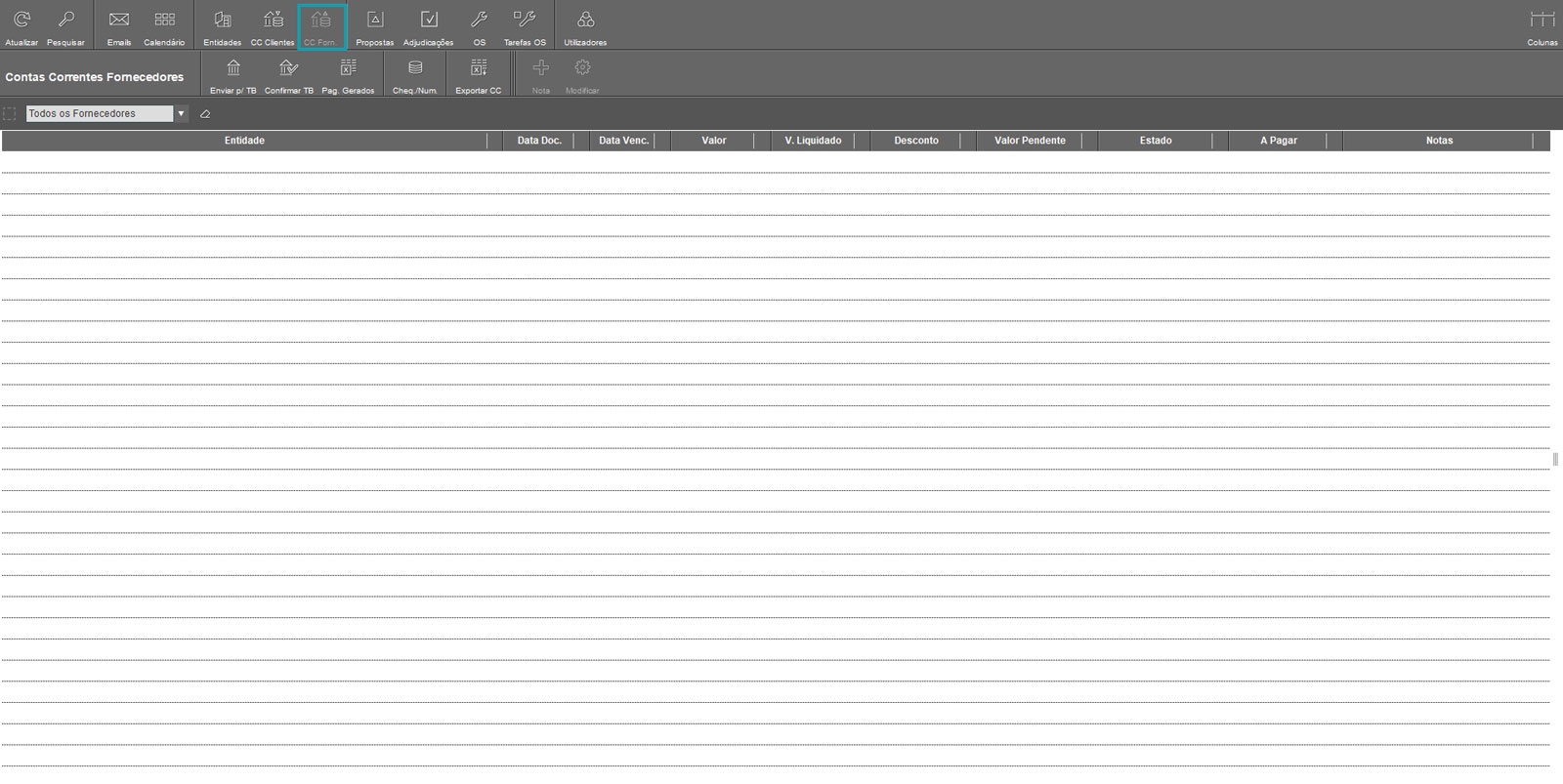The height and width of the screenshot is (784, 1563).
Task: Sort by the Data Doc. column header
Action: tap(539, 141)
